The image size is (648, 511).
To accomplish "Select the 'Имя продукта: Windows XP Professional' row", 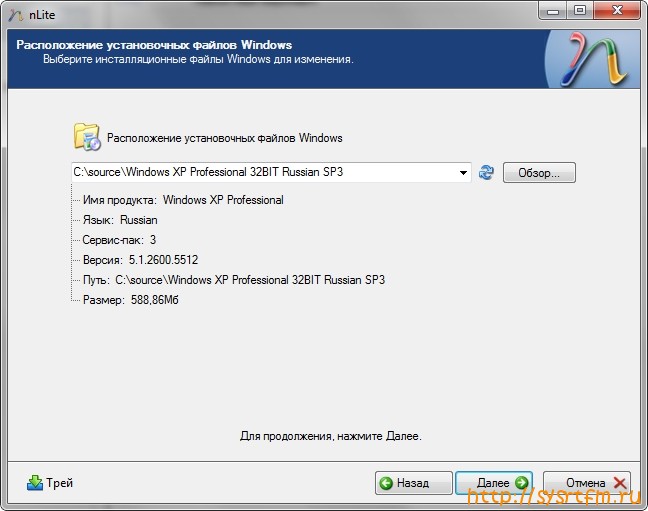I will [x=183, y=200].
